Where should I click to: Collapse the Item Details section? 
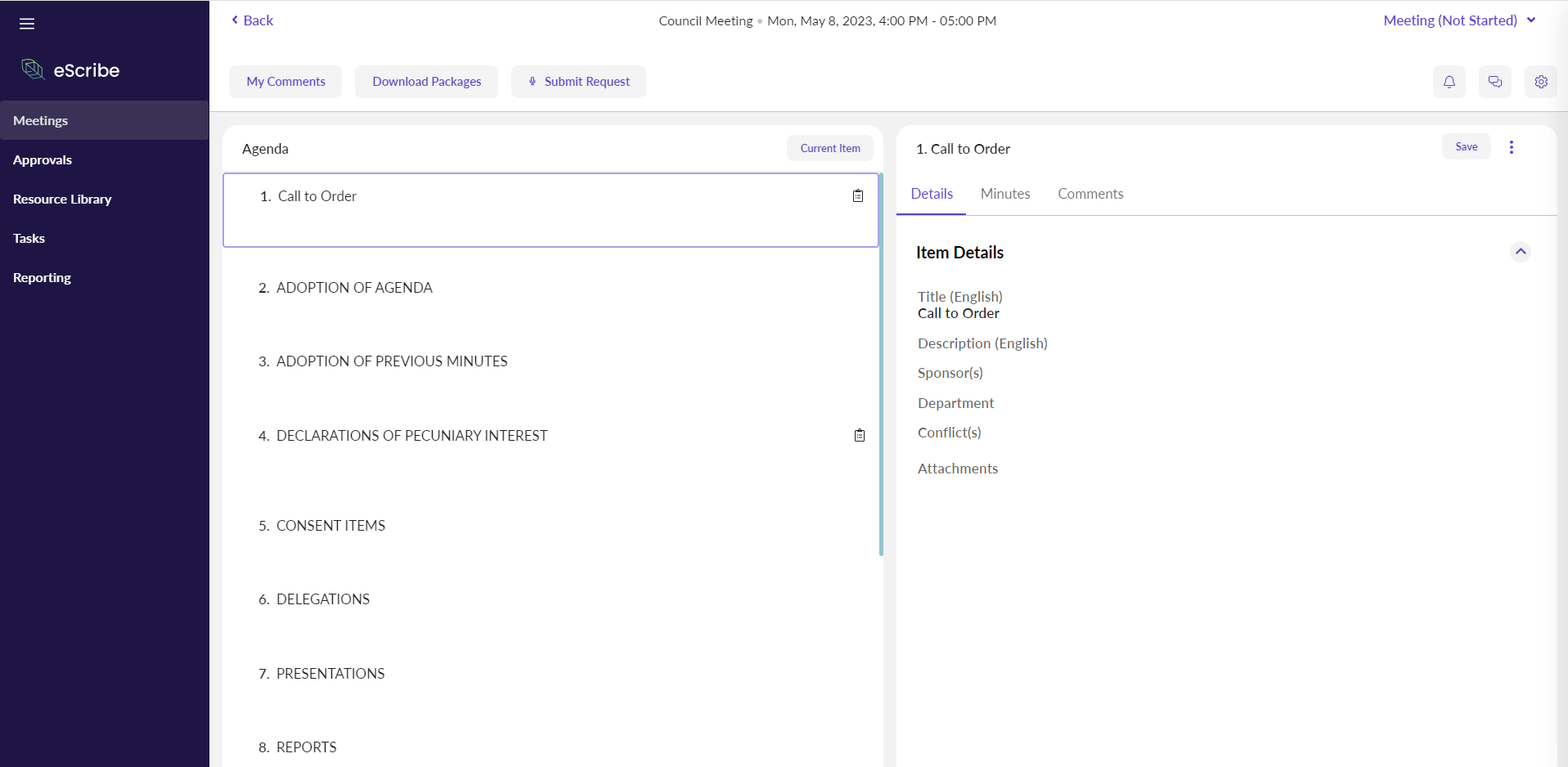coord(1520,252)
